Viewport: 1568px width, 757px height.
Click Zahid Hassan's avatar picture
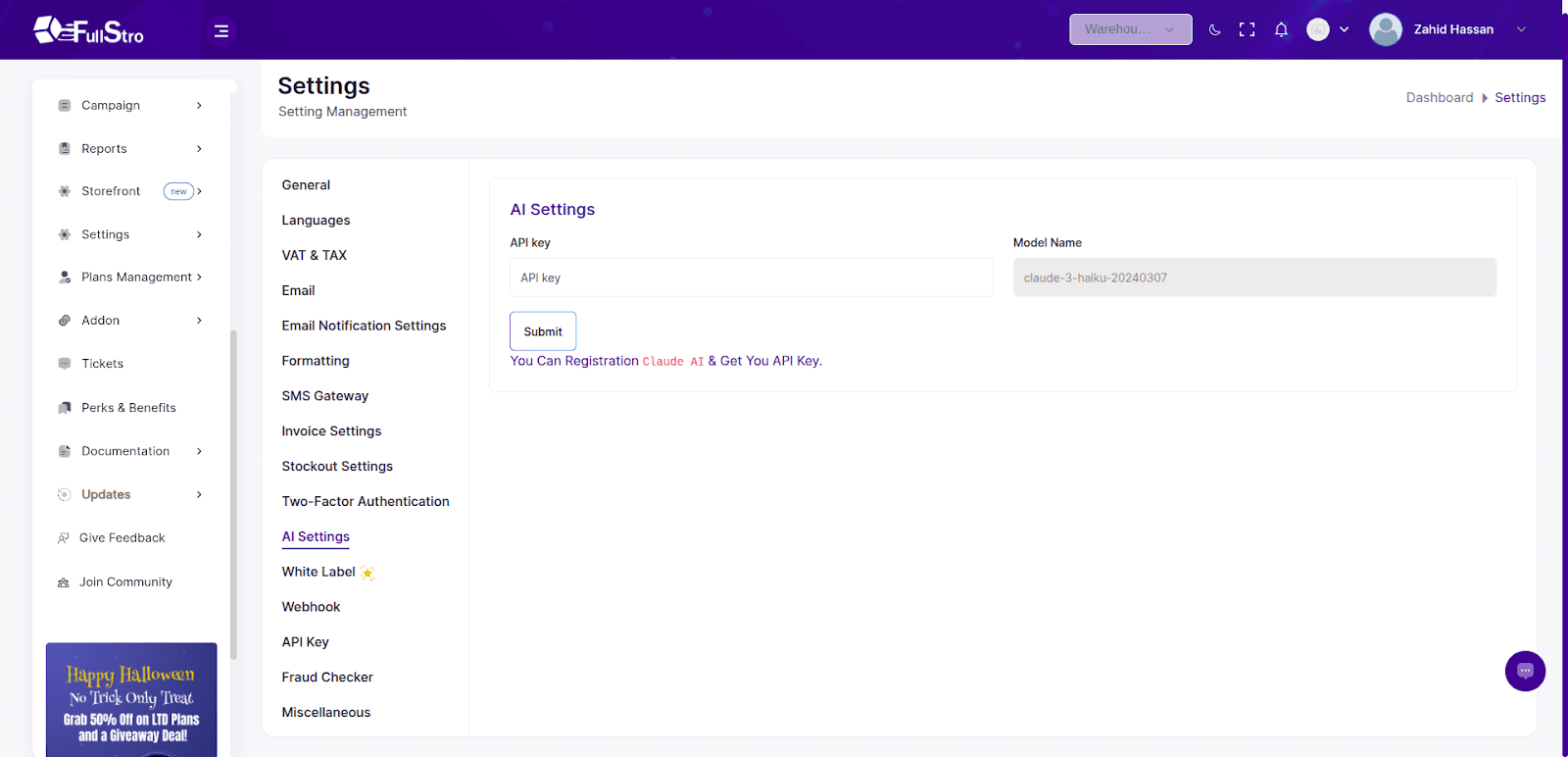coord(1386,29)
